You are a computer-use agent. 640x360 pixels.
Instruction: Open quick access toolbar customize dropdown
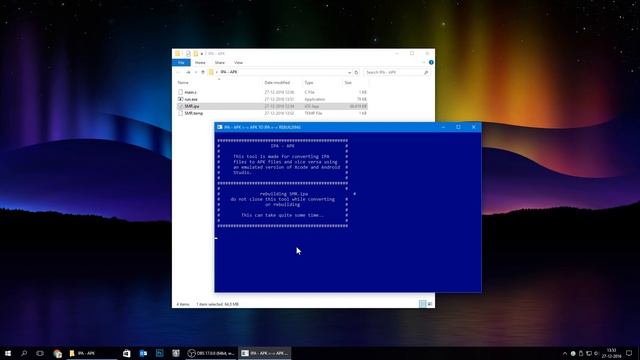click(202, 53)
